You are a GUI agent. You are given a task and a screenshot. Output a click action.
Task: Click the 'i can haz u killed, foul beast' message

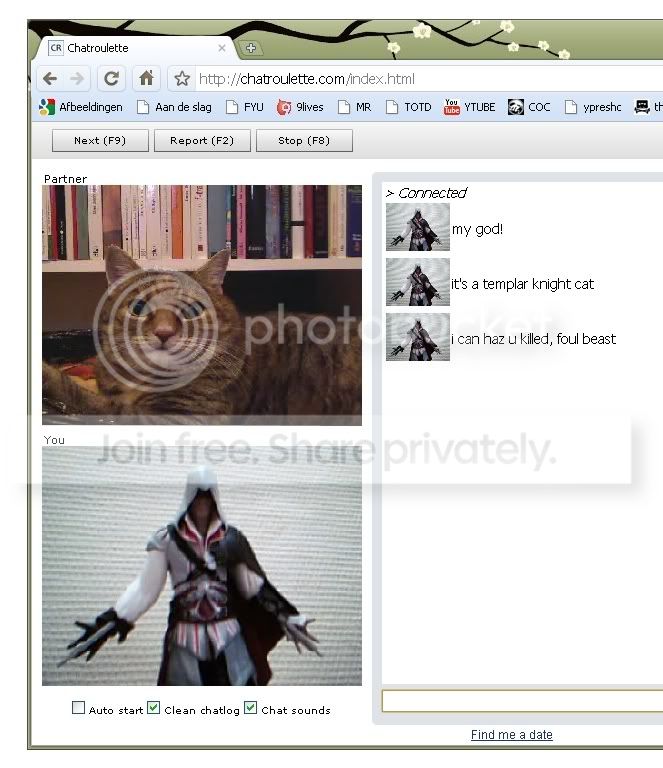pos(533,339)
